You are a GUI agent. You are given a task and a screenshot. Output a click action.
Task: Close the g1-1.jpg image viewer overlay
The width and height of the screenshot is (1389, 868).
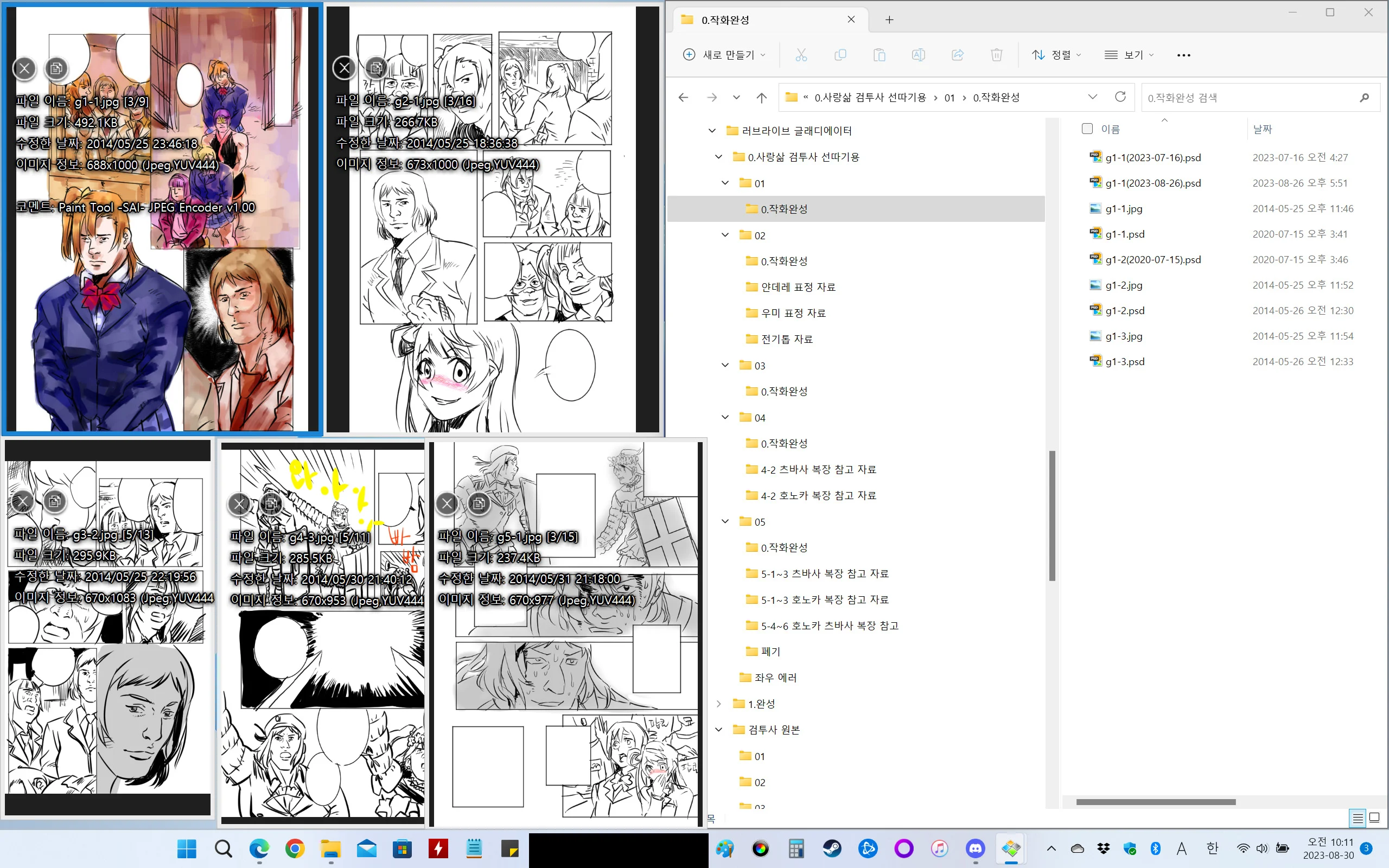pyautogui.click(x=24, y=69)
